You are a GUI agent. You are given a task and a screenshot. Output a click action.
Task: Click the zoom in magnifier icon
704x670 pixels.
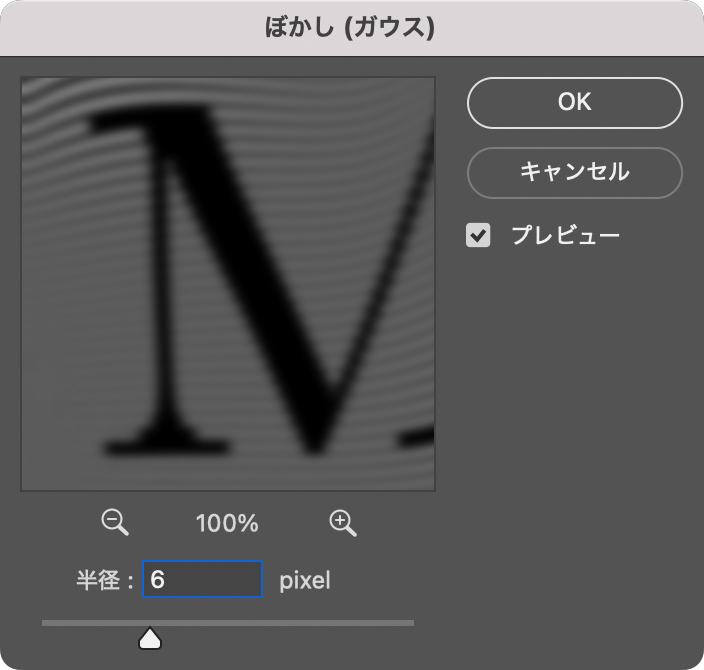(x=343, y=522)
